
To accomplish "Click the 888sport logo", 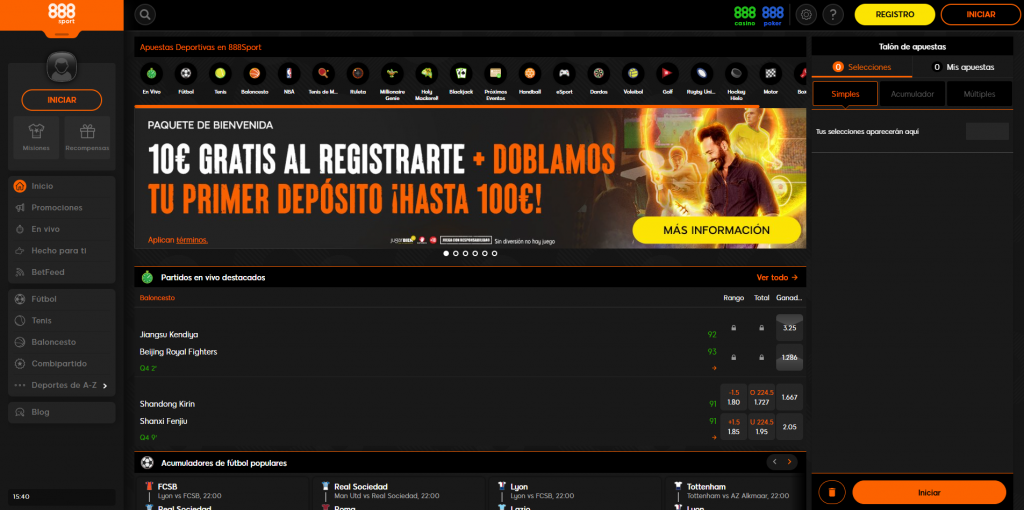I will [61, 14].
